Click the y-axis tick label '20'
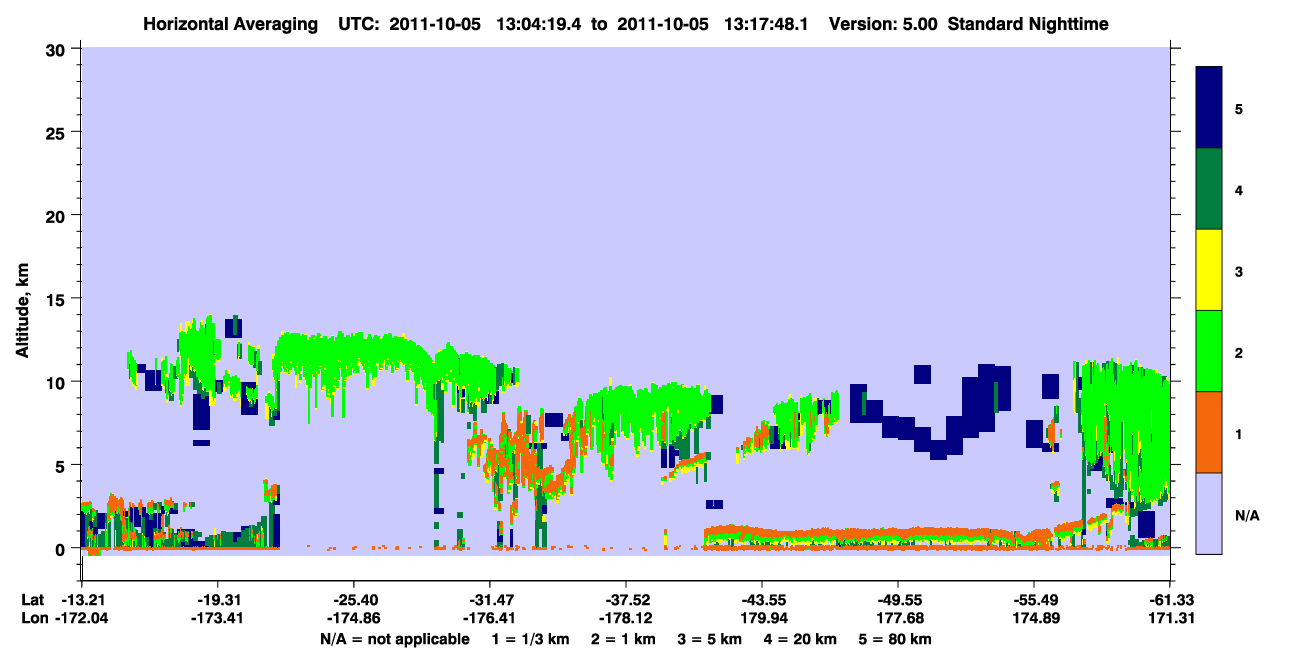Viewport: 1300px width, 667px height. (x=56, y=215)
